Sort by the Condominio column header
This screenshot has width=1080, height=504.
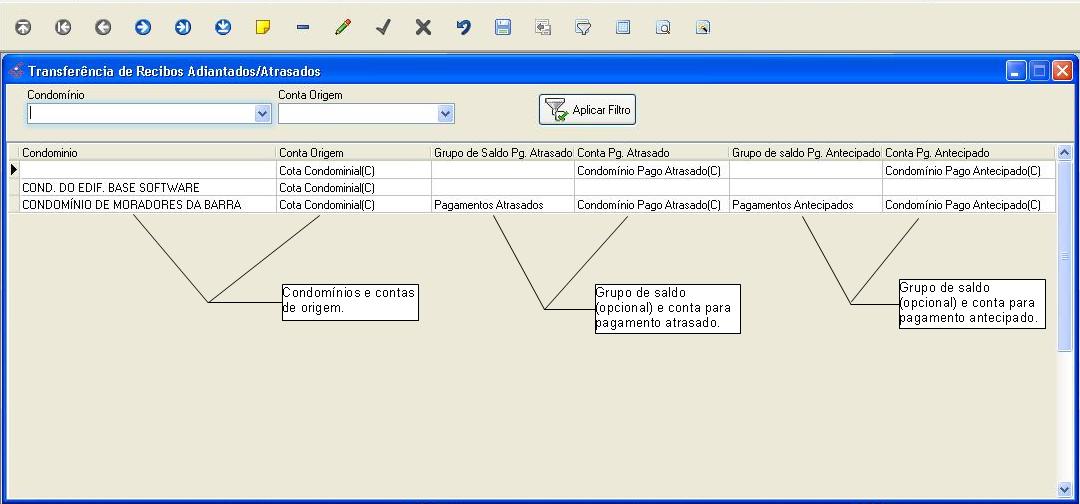tap(147, 153)
